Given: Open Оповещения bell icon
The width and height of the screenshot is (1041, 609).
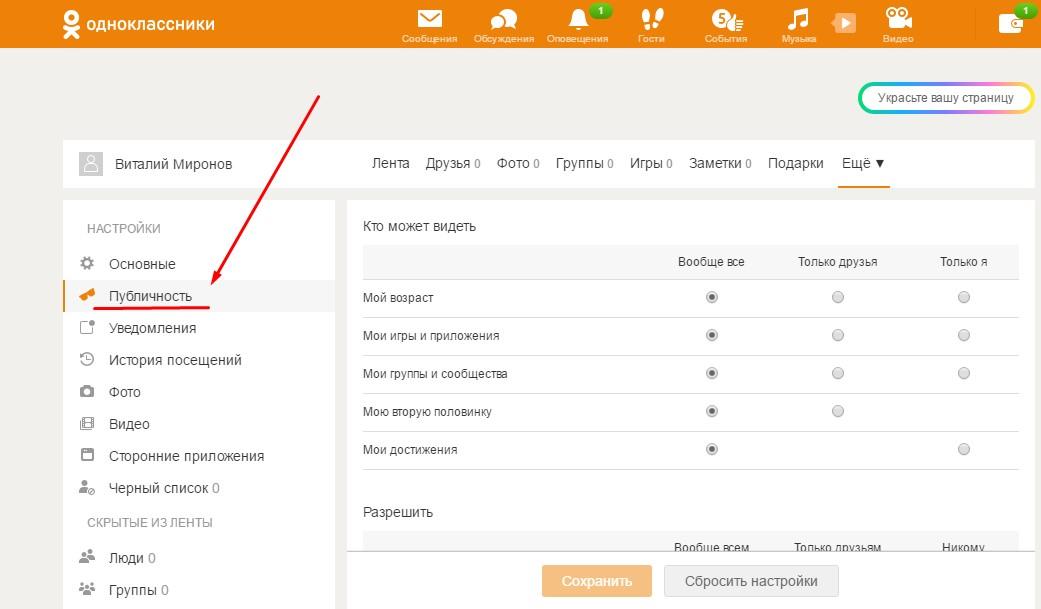Looking at the screenshot, I should coord(579,19).
